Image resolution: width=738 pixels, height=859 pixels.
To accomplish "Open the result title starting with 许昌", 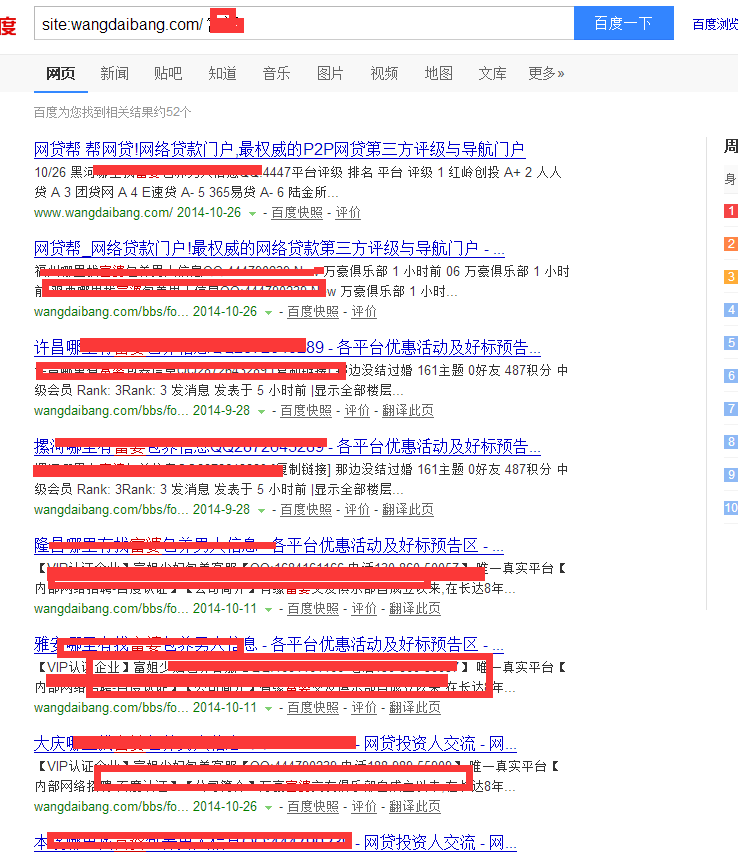I will tap(287, 347).
